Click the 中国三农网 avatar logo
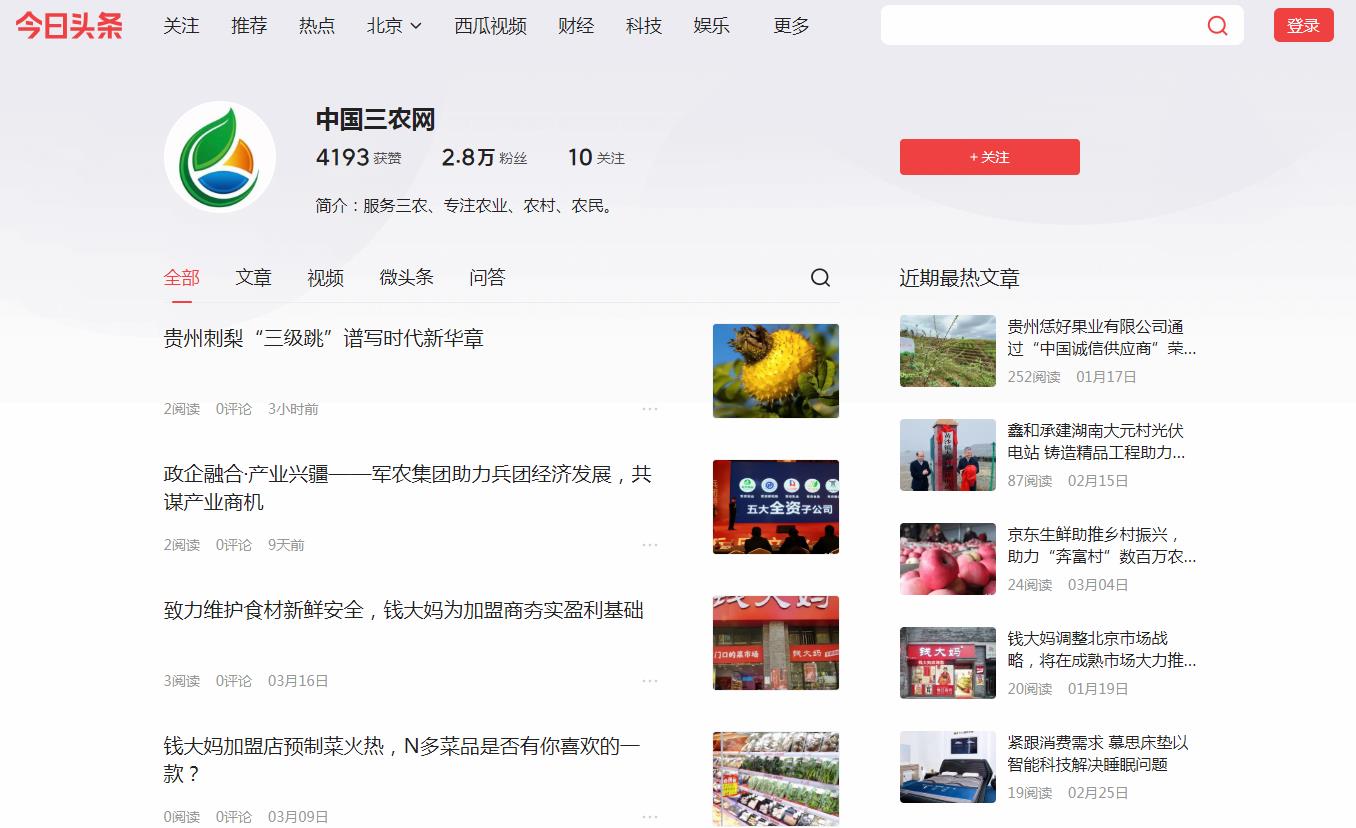This screenshot has width=1356, height=828. point(220,157)
